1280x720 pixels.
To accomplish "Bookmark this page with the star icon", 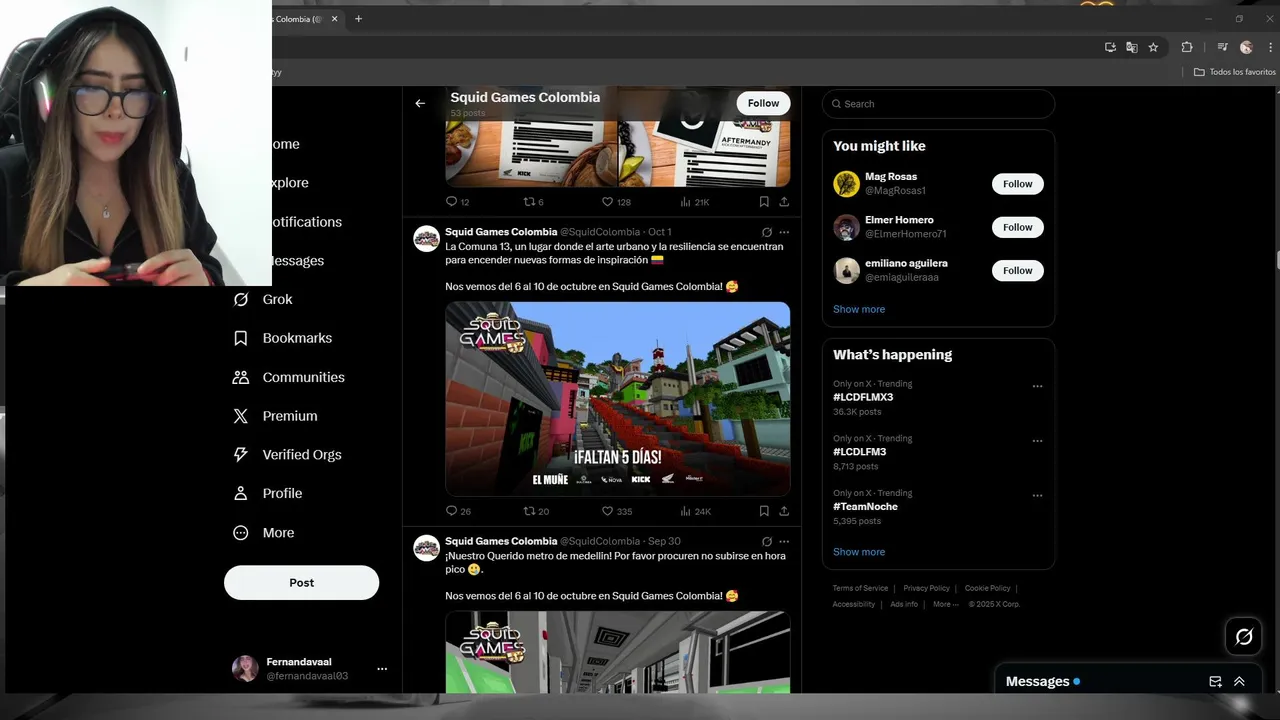I will (1153, 47).
